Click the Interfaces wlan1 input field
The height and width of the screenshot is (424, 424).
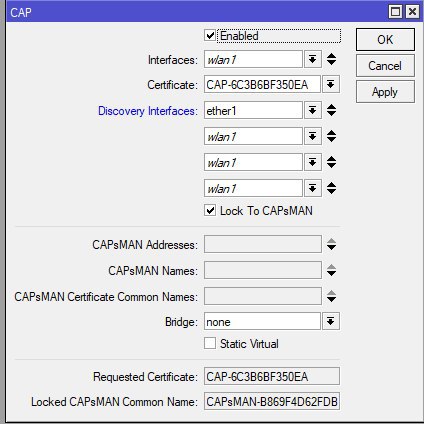click(x=253, y=59)
